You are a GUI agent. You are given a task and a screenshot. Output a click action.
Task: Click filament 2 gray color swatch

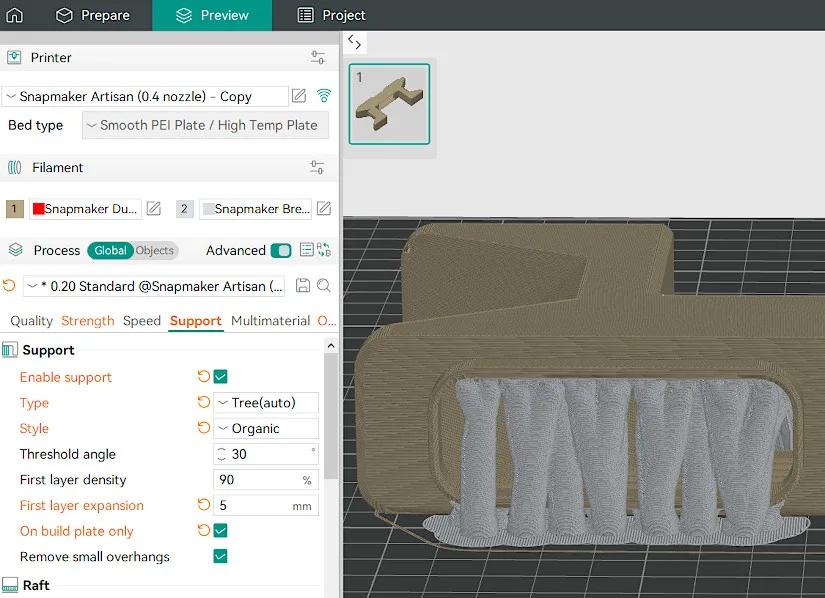pos(208,209)
